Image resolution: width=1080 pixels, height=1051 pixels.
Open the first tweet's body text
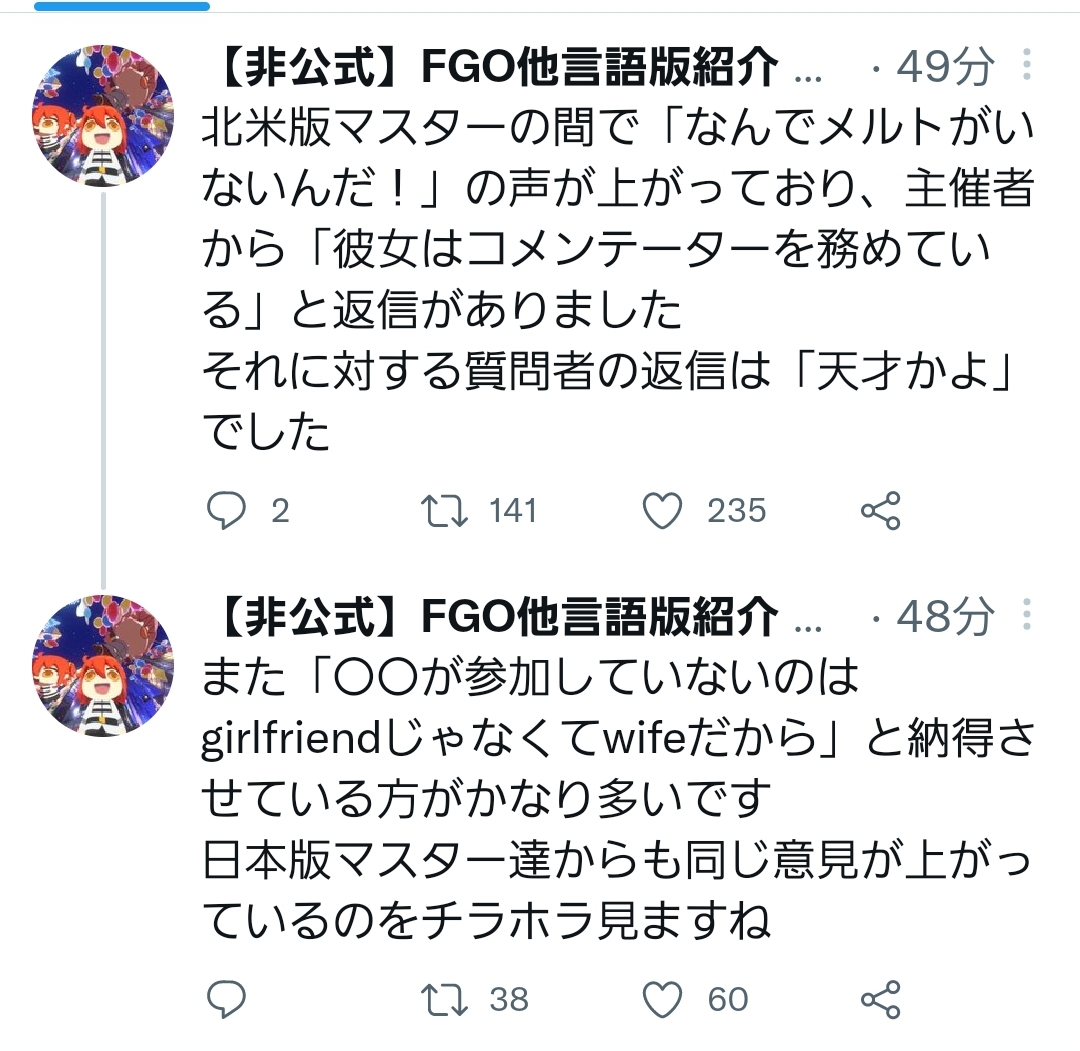click(x=600, y=280)
